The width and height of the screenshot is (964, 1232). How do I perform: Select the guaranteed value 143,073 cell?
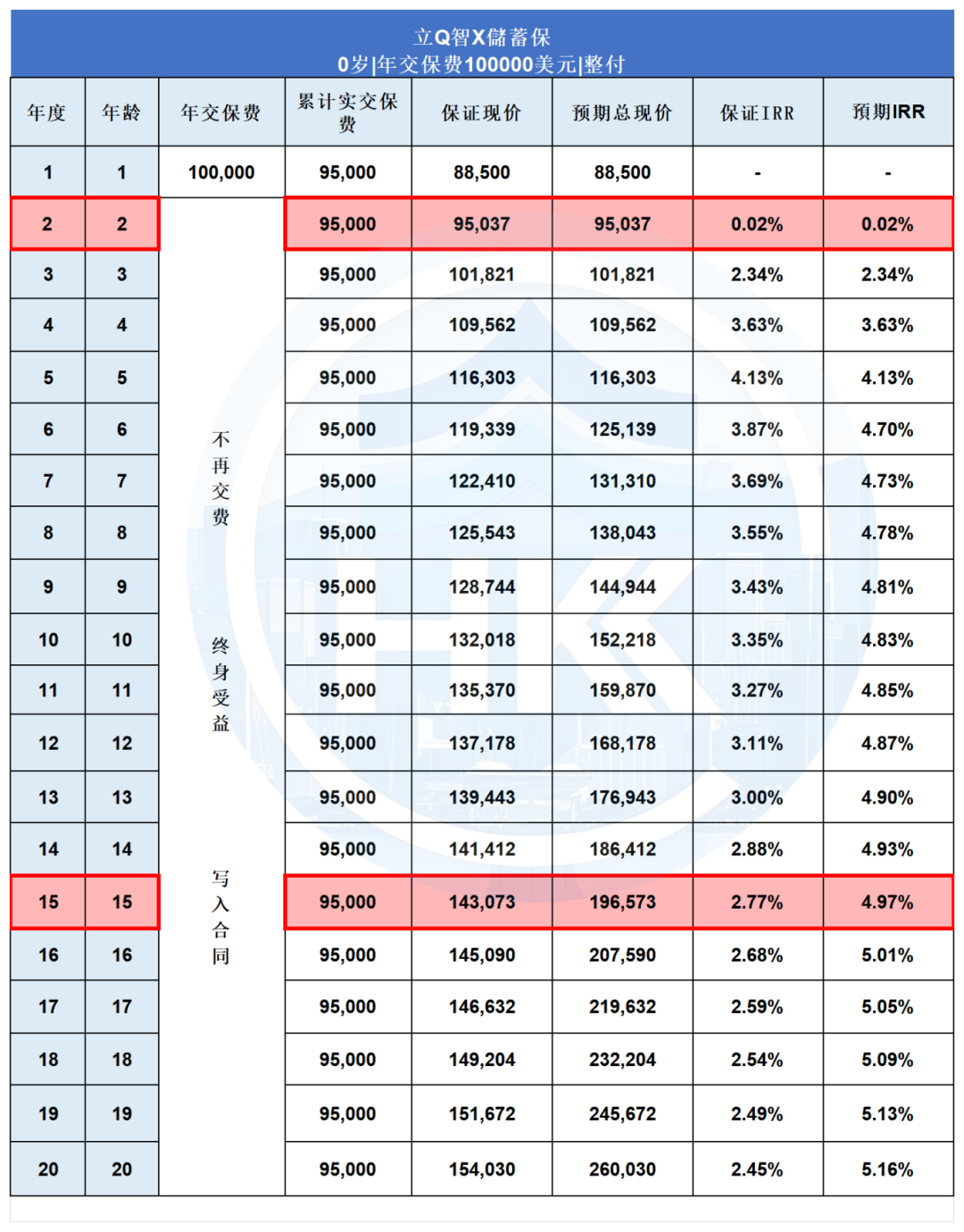tap(481, 902)
